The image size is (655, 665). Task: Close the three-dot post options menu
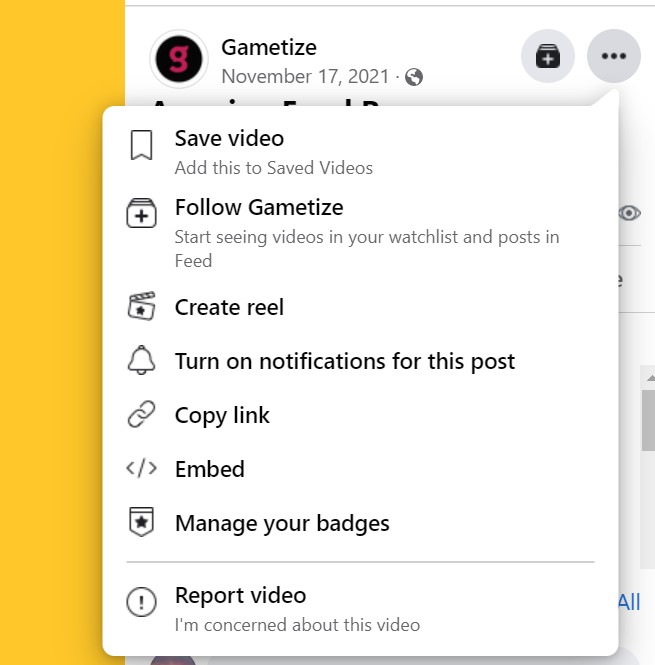click(613, 56)
